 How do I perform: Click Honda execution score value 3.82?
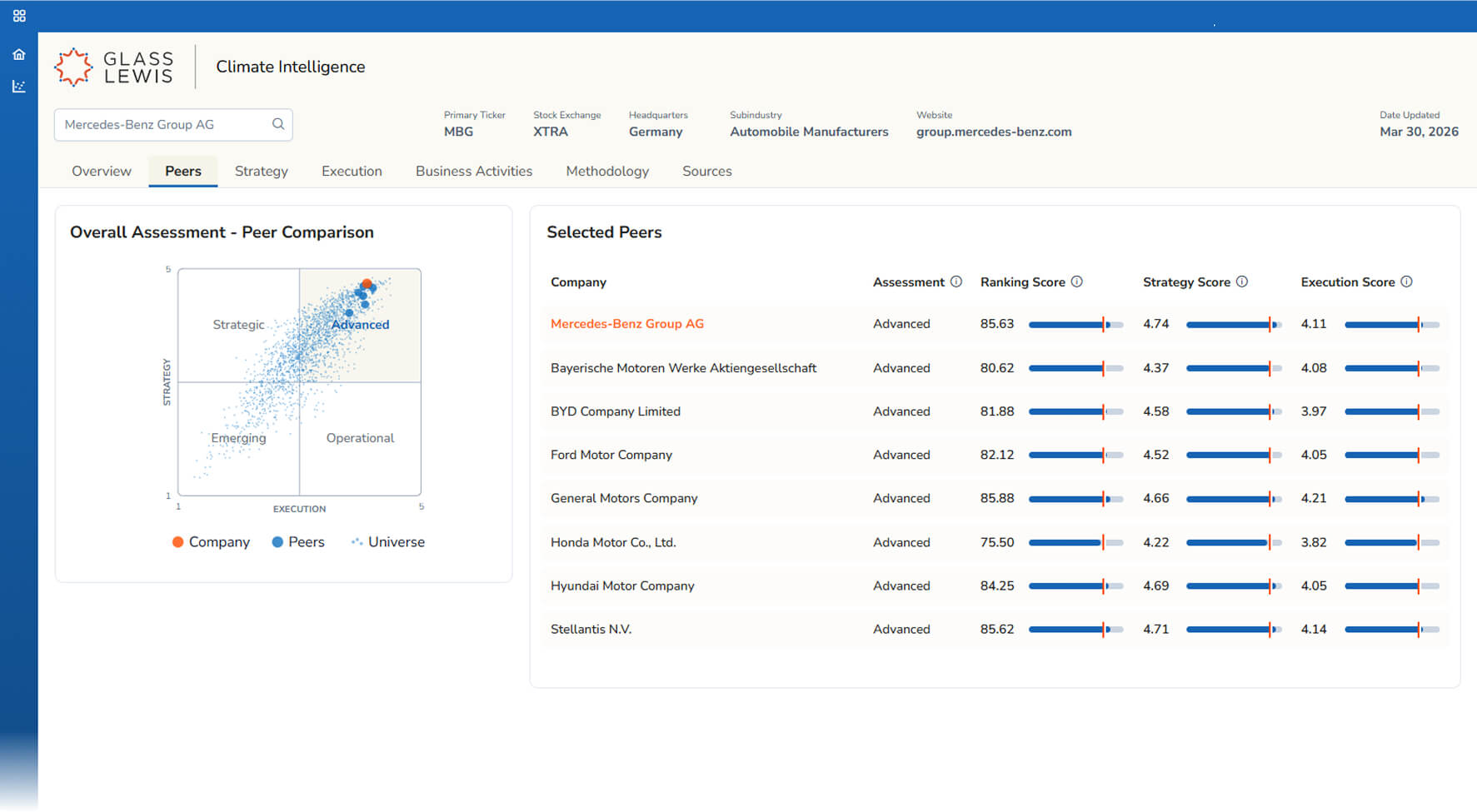1314,542
